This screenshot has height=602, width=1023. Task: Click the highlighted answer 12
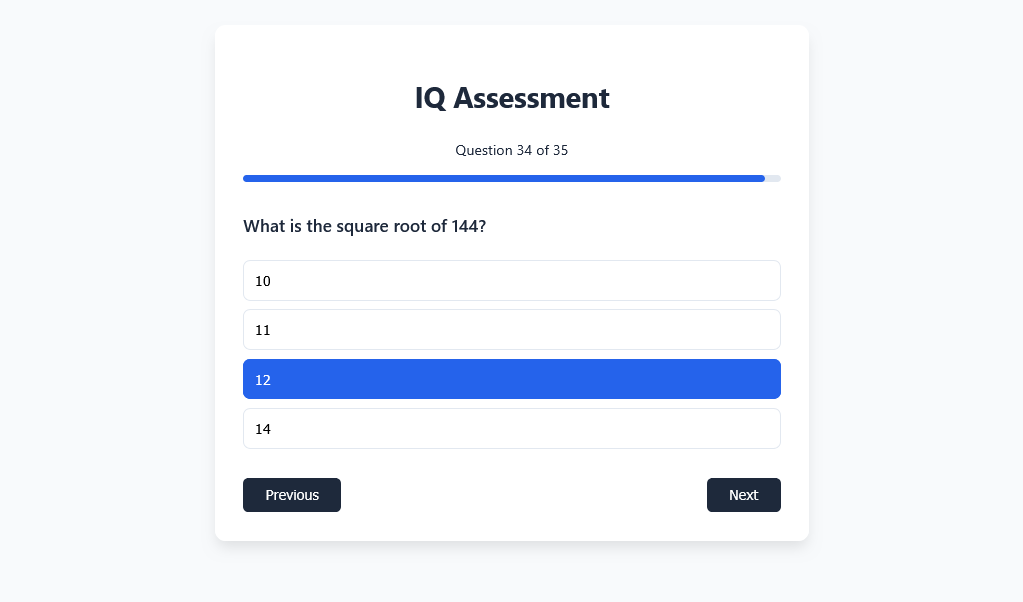(x=511, y=379)
